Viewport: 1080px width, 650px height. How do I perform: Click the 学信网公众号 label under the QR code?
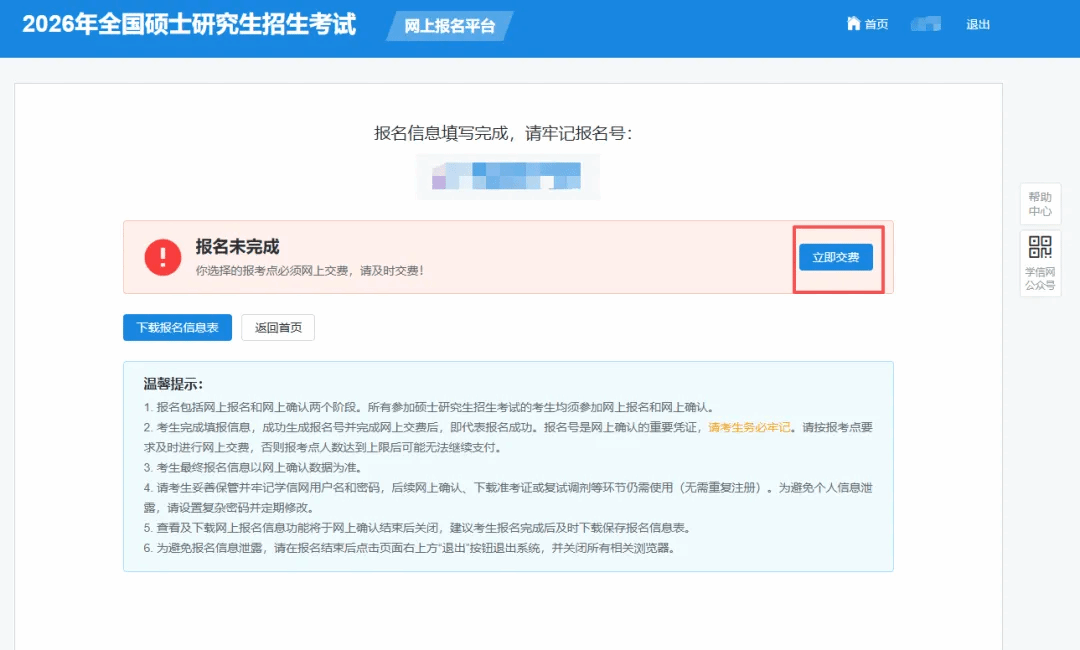[x=1040, y=278]
